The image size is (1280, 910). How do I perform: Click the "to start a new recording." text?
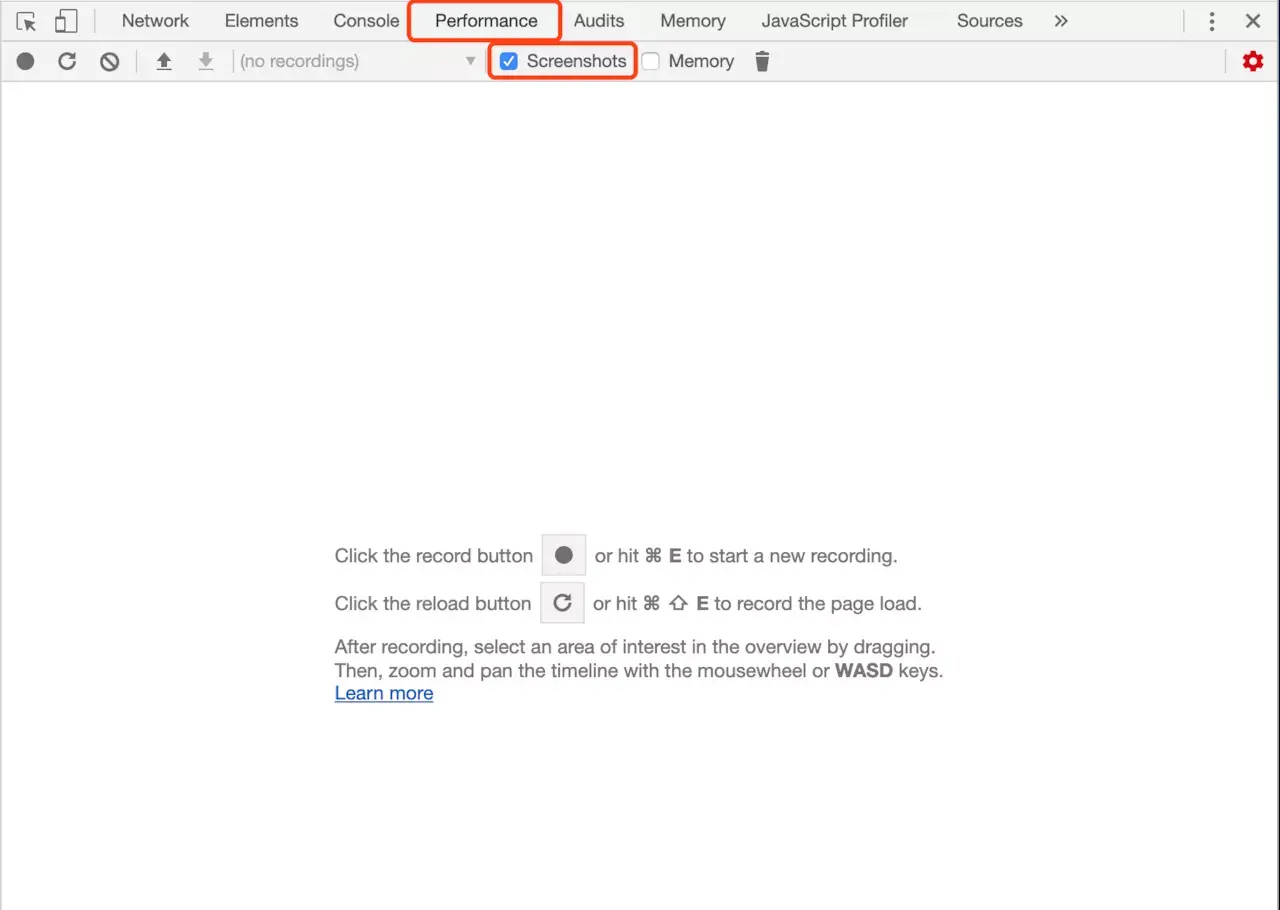click(792, 556)
